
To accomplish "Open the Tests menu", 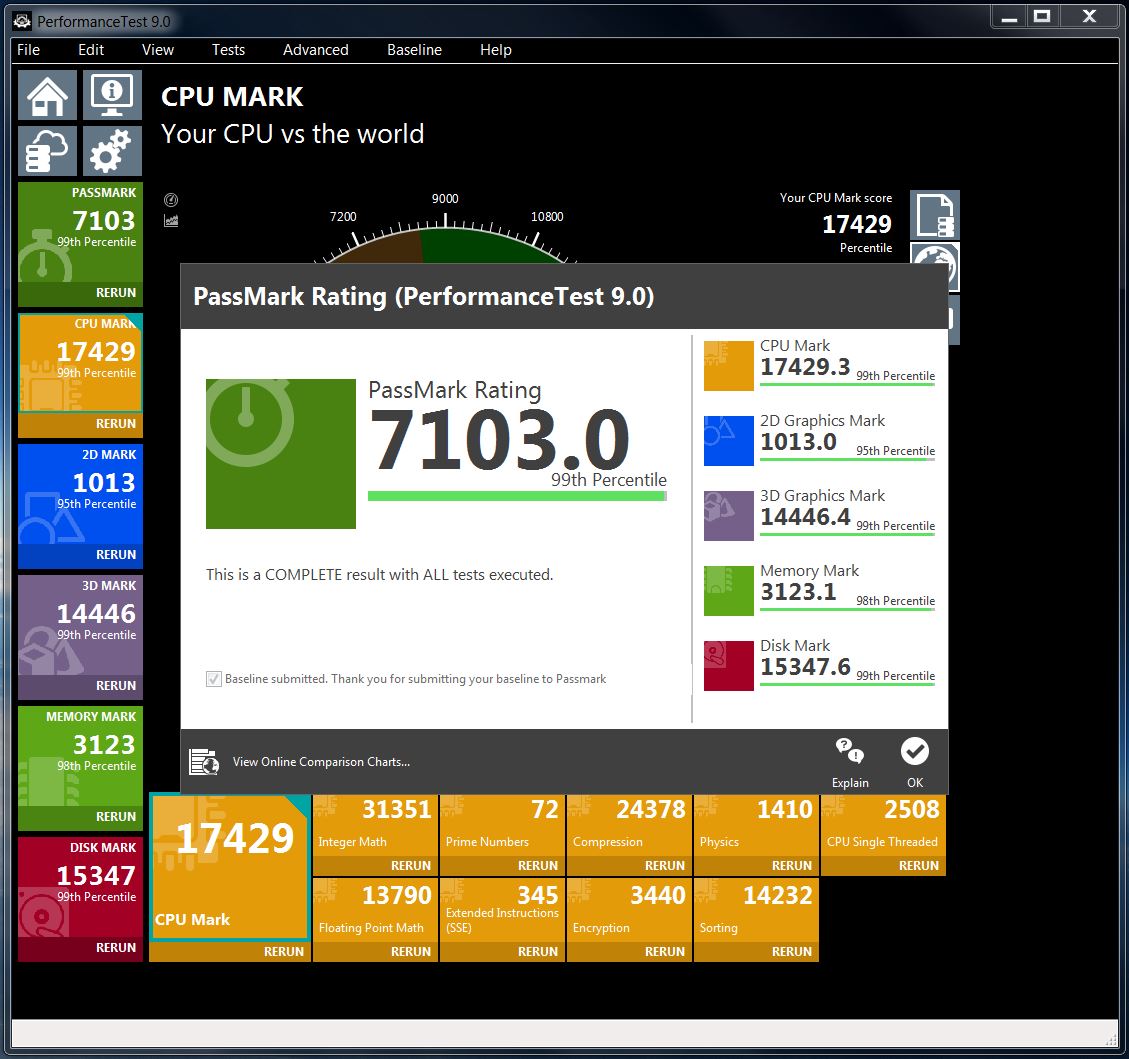I will pos(228,49).
